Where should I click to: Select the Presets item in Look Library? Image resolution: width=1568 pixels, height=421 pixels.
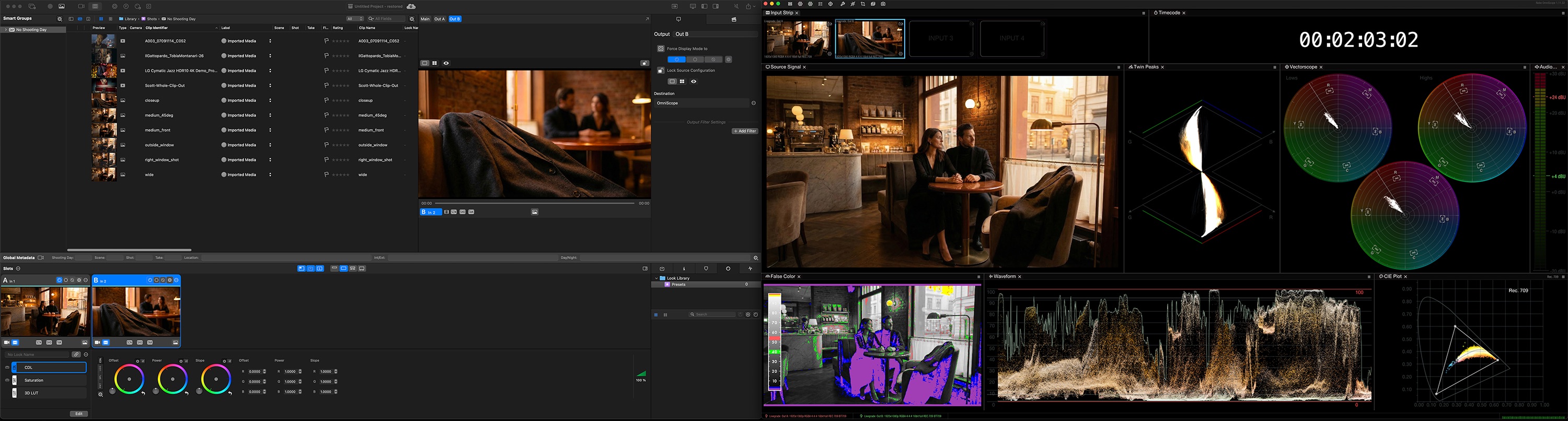(706, 284)
